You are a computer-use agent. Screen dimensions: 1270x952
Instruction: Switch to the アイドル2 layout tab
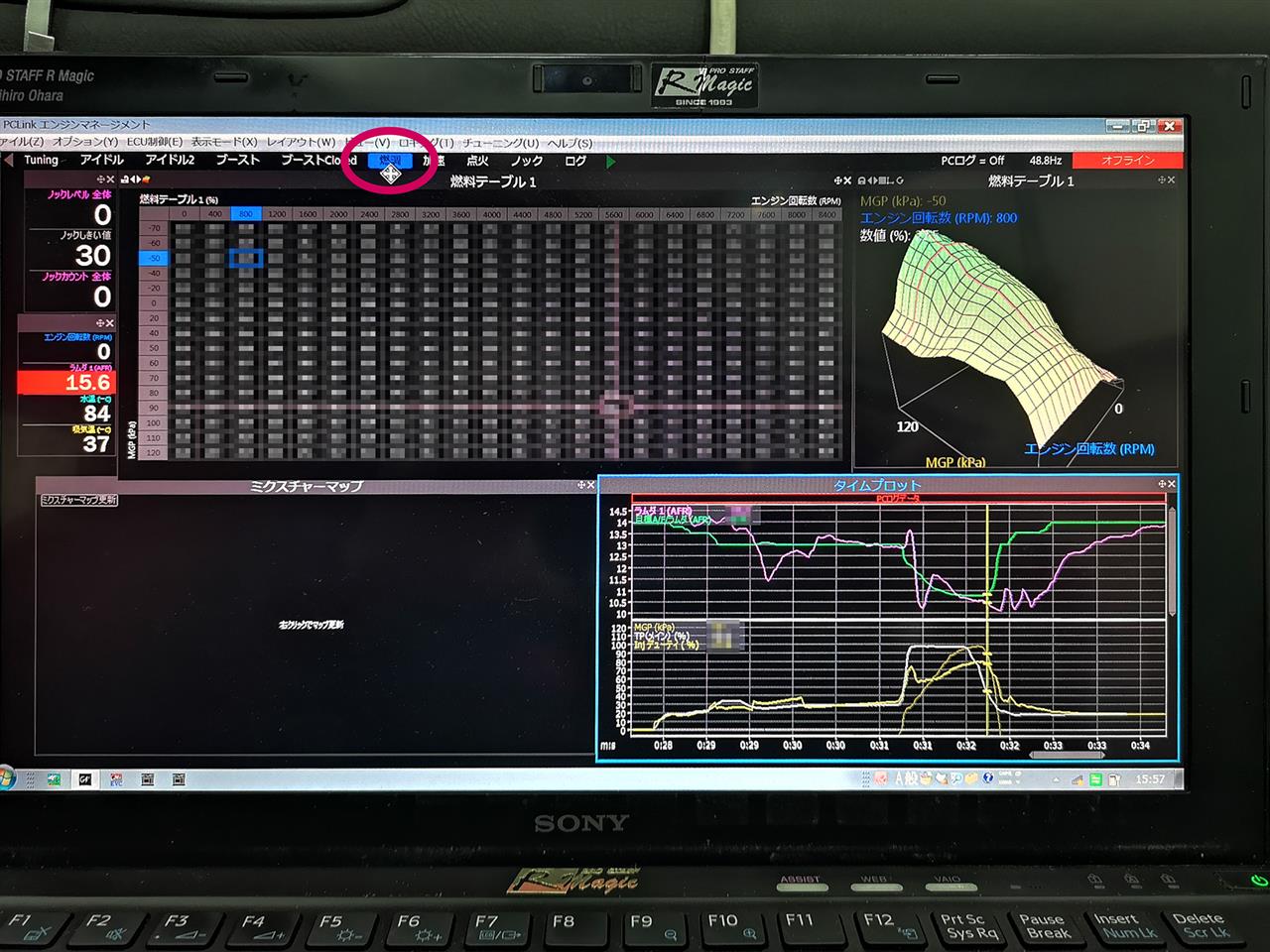(170, 160)
